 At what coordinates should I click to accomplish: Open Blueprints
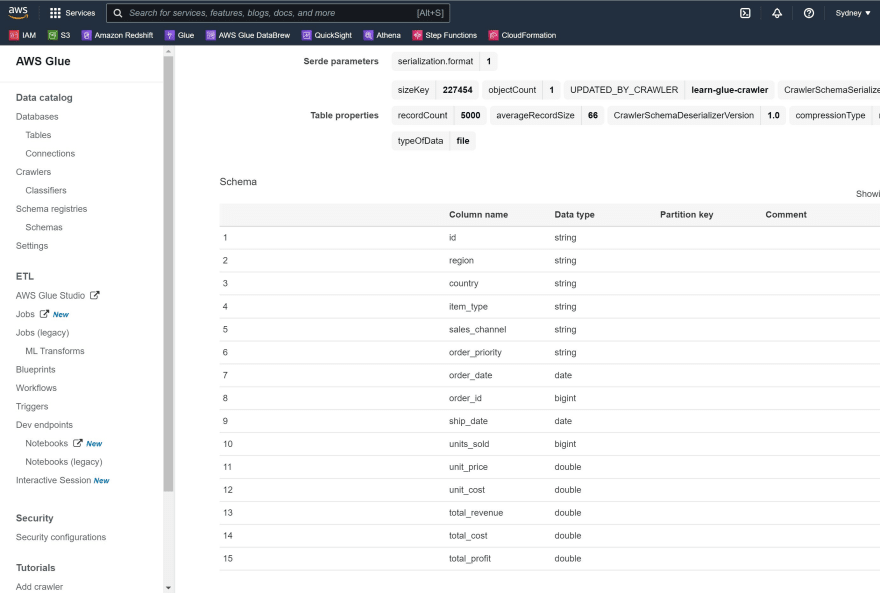tap(35, 370)
